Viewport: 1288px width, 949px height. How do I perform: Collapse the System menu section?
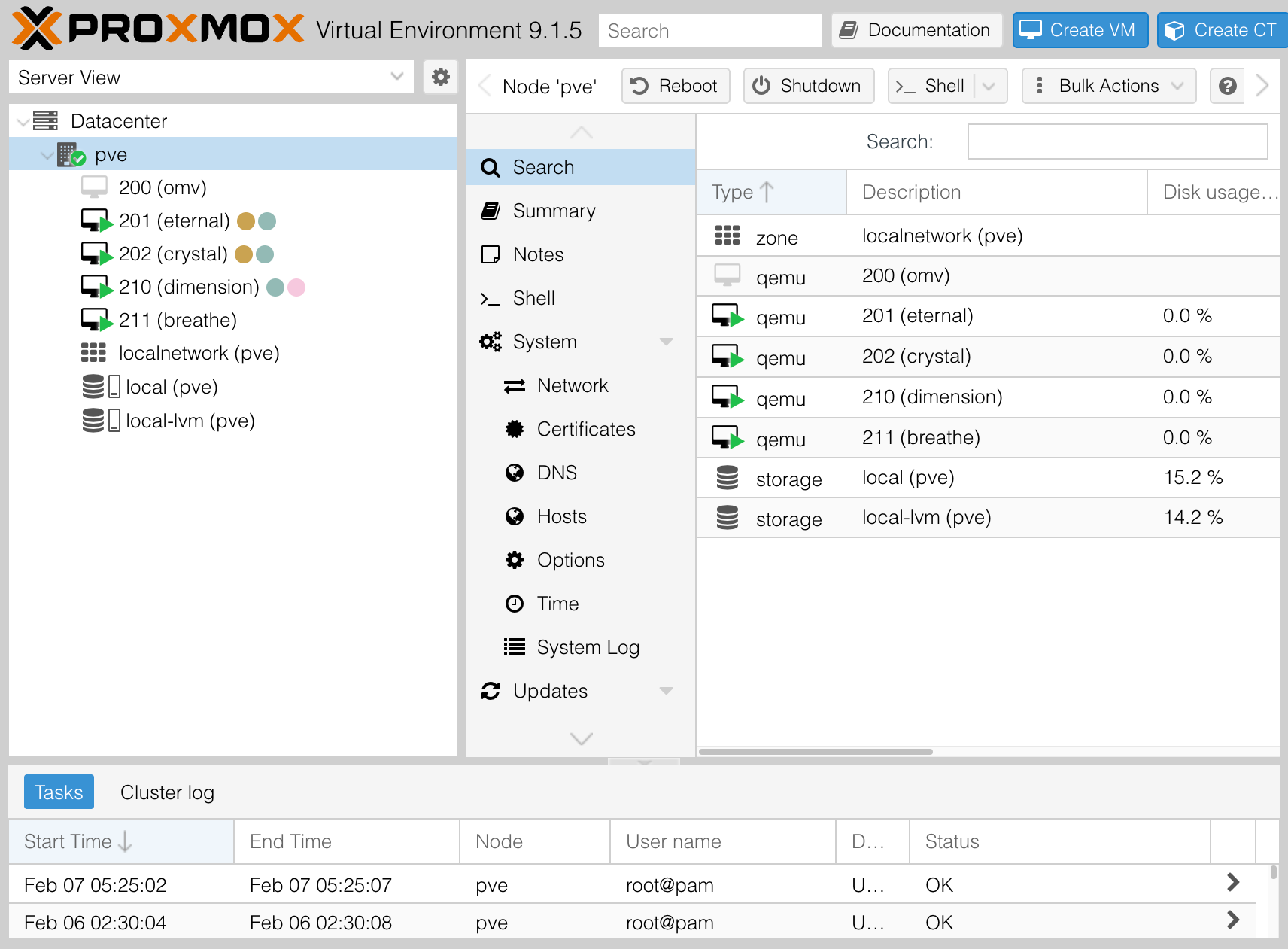click(x=666, y=342)
